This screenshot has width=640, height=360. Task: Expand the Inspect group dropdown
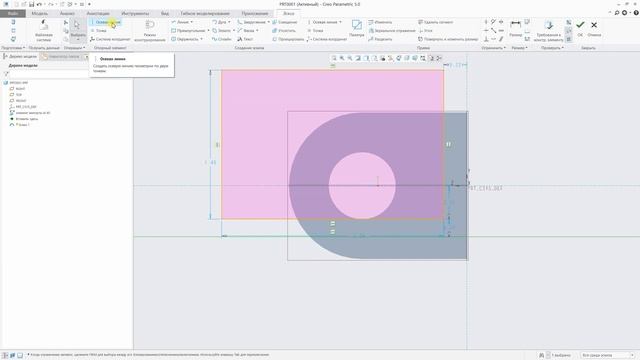pyautogui.click(x=552, y=48)
